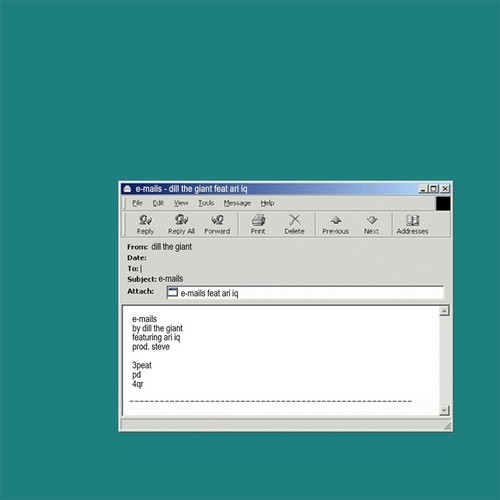500x500 pixels.
Task: Click the To field cursor
Action: click(141, 269)
